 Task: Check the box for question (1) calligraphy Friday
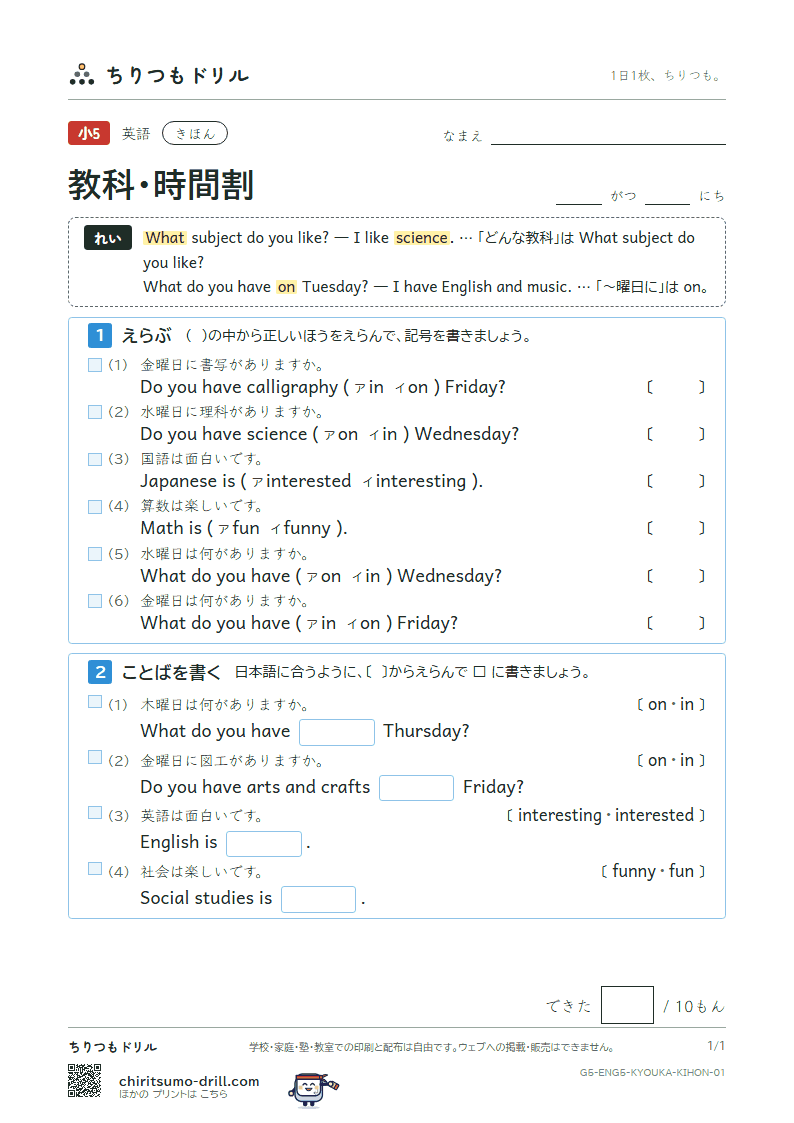pyautogui.click(x=95, y=365)
